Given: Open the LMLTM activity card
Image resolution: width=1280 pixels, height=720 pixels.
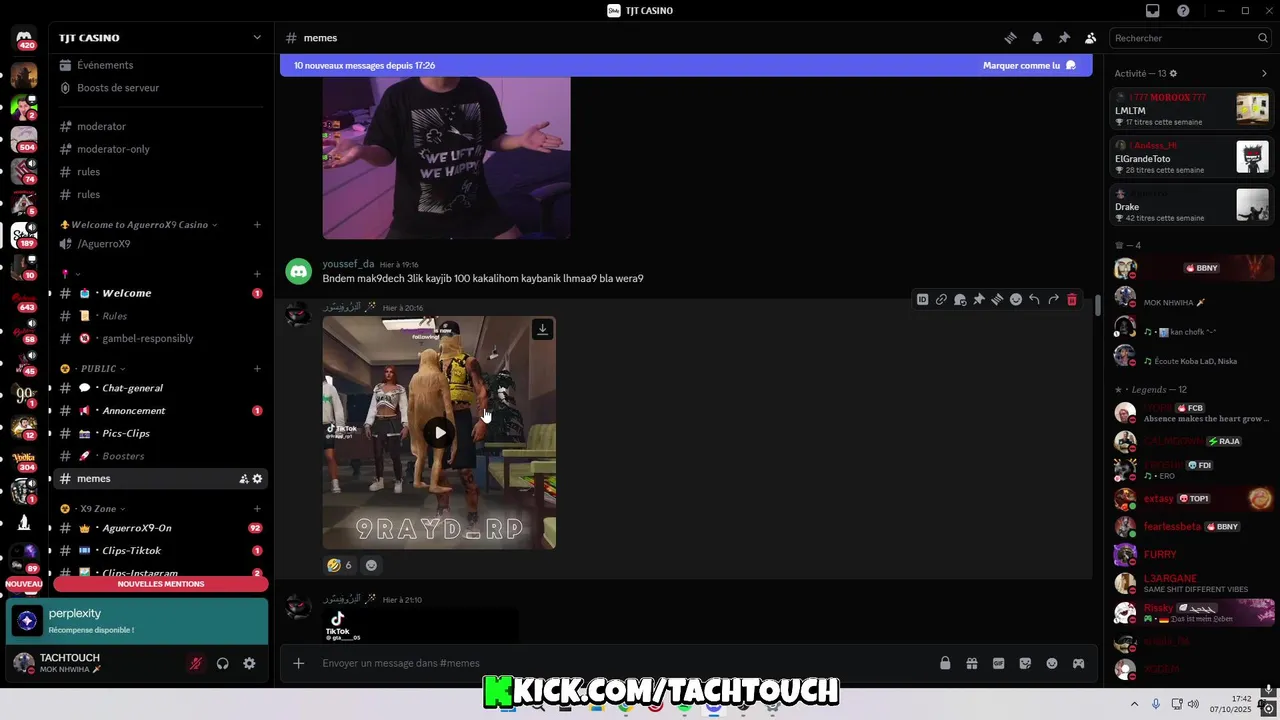Looking at the screenshot, I should click(x=1192, y=108).
